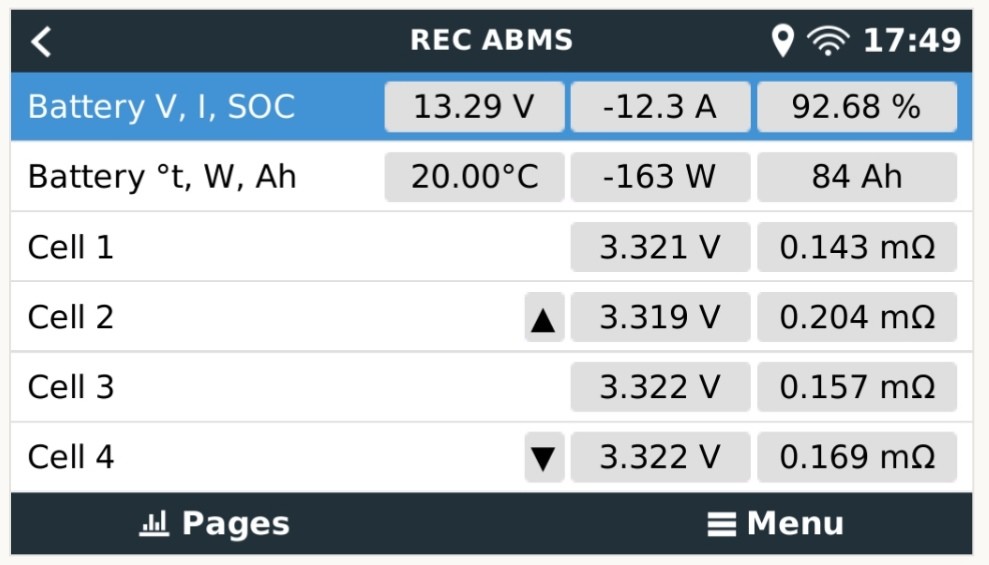Click the -163 W power value
Viewport: 989px width, 565px height.
point(660,177)
